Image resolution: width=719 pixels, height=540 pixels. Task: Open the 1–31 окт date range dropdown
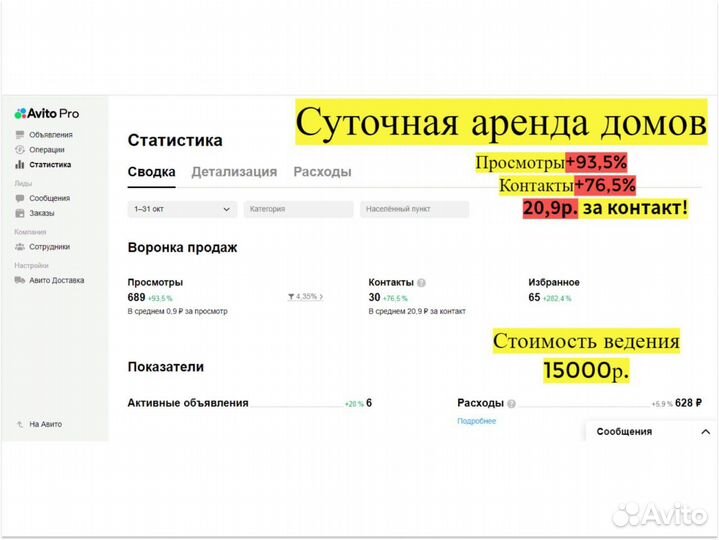pyautogui.click(x=182, y=209)
